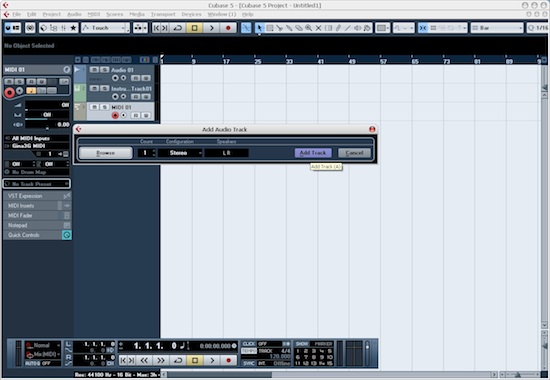Screen dimensions: 550x380
Task: Select the Range Selection tool
Action: click(x=269, y=28)
